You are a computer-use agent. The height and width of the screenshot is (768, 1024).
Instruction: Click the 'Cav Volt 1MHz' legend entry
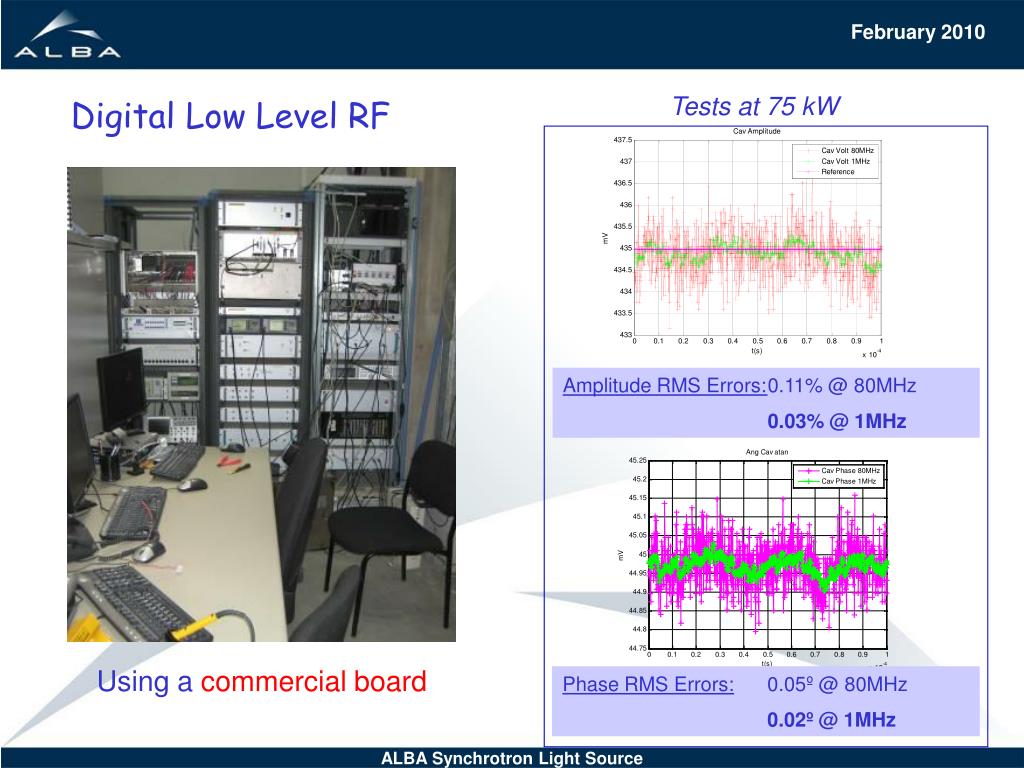[x=835, y=161]
